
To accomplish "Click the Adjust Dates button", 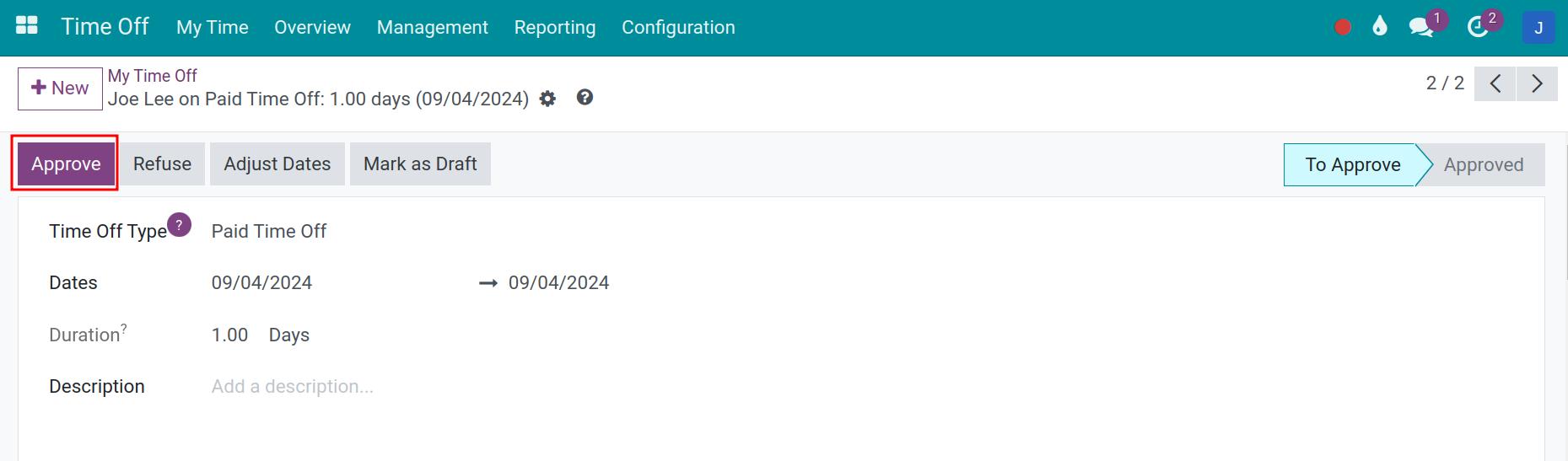I will (277, 163).
